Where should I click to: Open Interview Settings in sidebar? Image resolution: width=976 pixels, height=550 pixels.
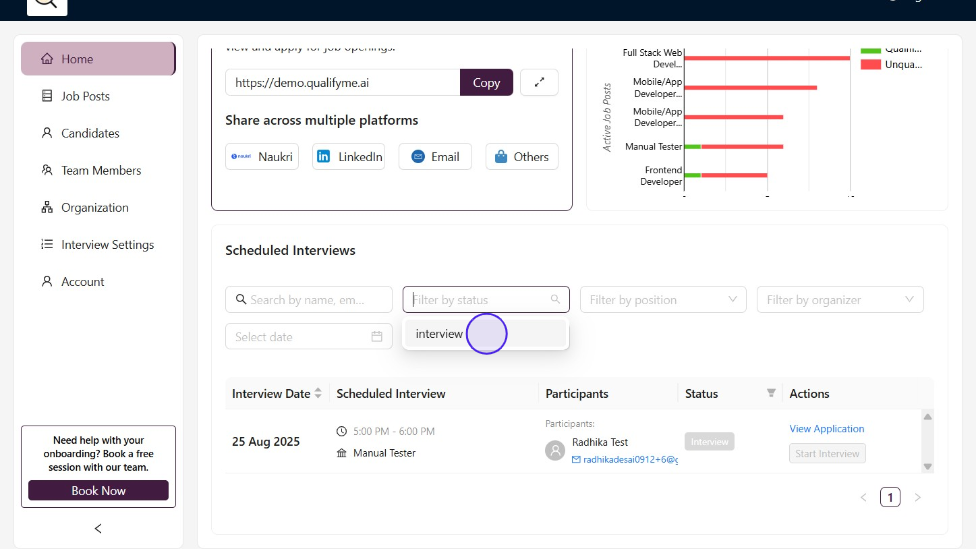tap(107, 245)
